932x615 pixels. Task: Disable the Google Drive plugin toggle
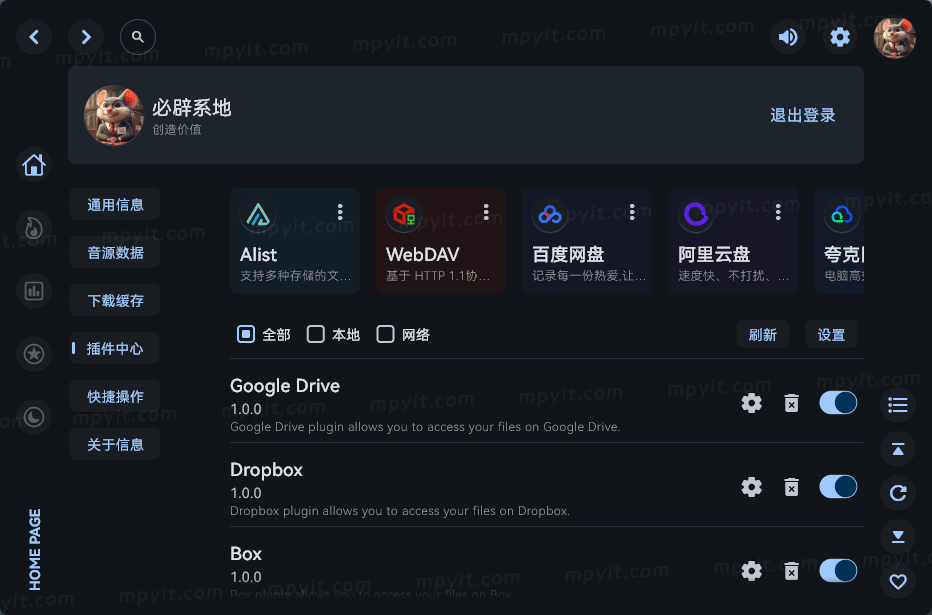click(x=838, y=403)
